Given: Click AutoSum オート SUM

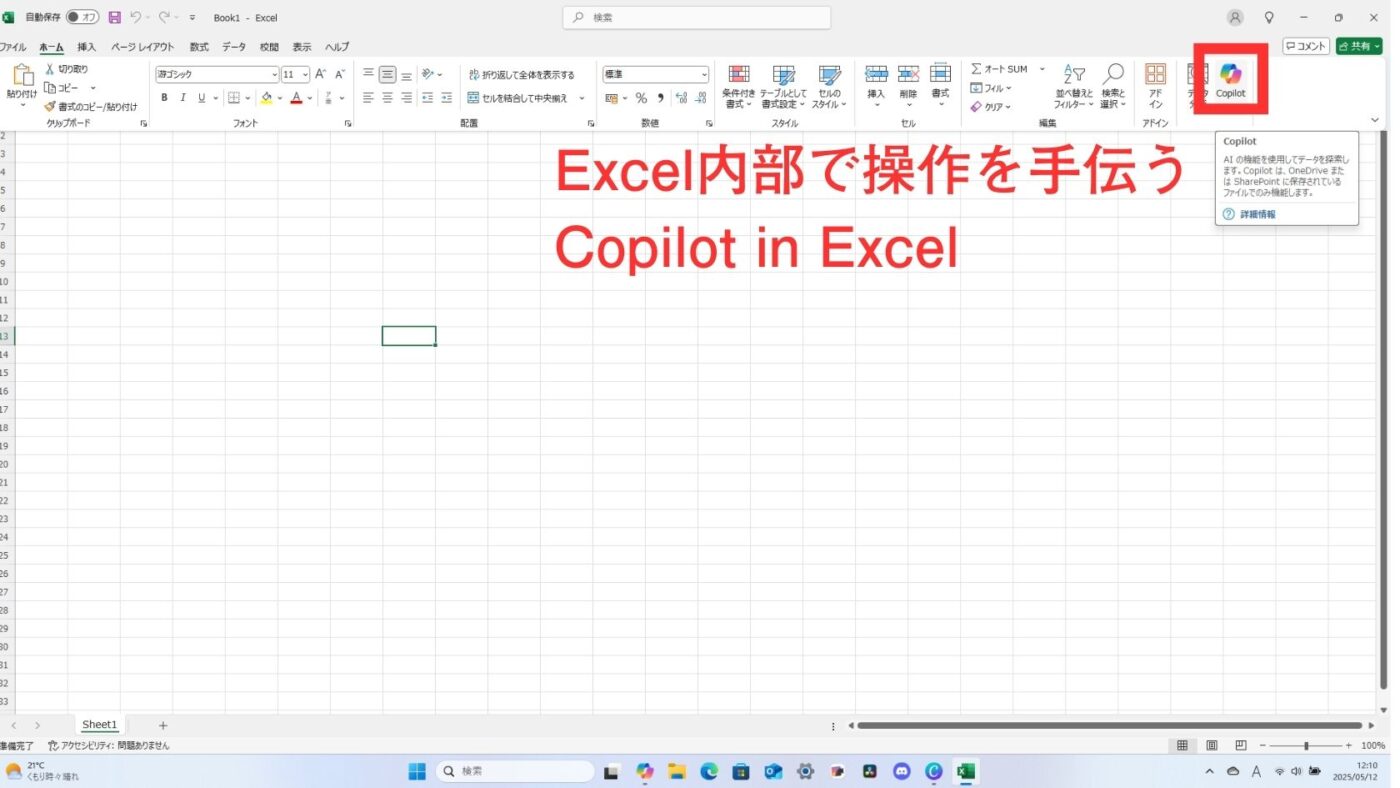Looking at the screenshot, I should click(x=999, y=69).
